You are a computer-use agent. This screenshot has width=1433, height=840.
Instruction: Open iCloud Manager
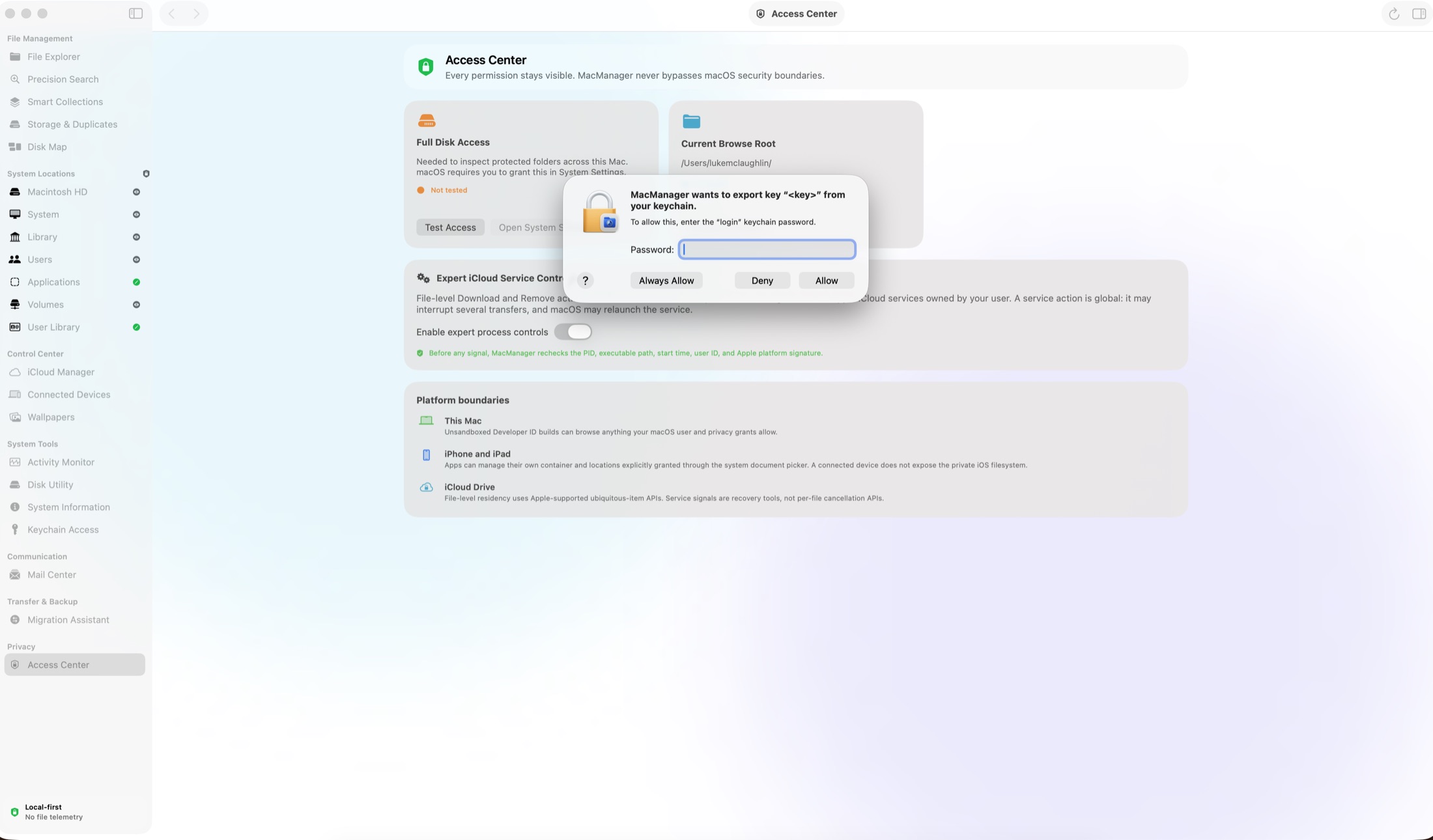click(74, 372)
